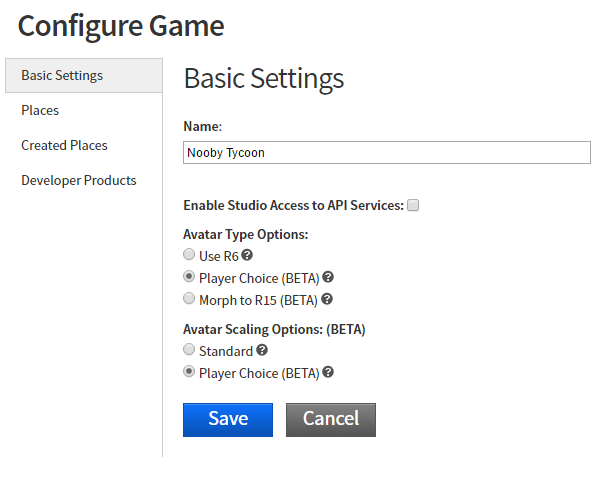Select Player Choice under Avatar Type Options
This screenshot has height=480, width=608.
coord(189,277)
